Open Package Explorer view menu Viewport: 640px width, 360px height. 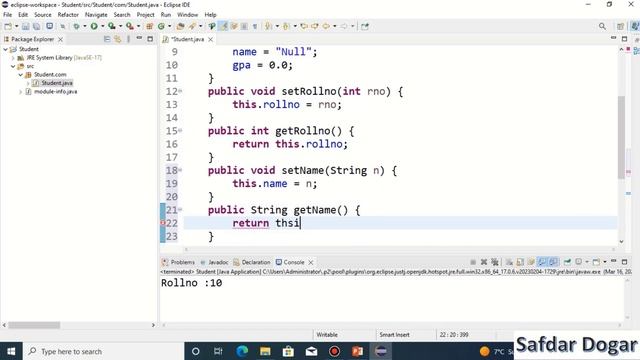(x=128, y=39)
